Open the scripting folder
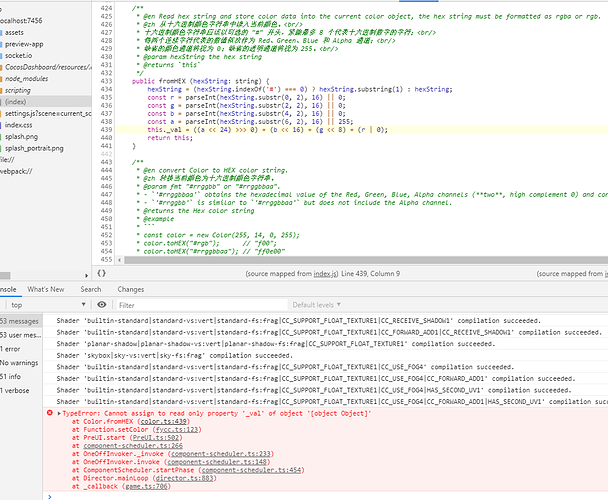 pyautogui.click(x=17, y=90)
